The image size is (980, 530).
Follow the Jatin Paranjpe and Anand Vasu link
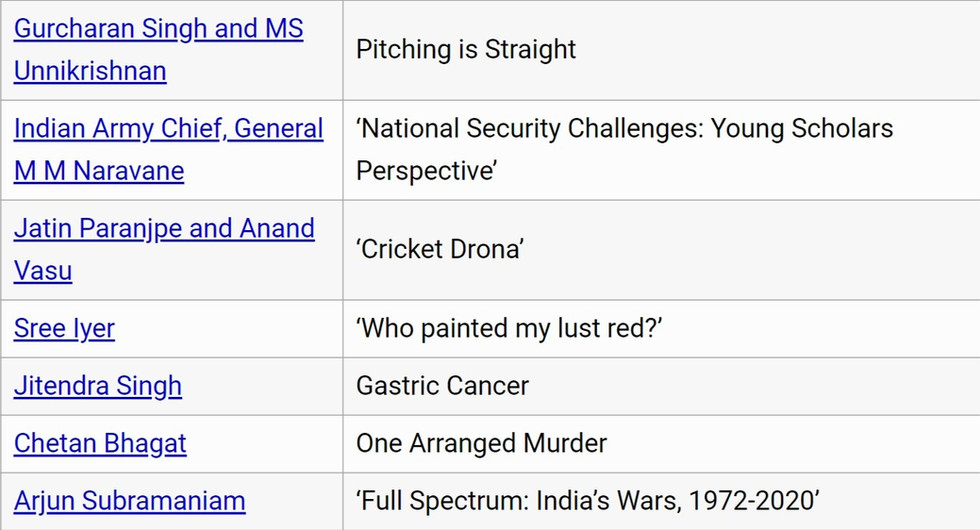click(164, 229)
